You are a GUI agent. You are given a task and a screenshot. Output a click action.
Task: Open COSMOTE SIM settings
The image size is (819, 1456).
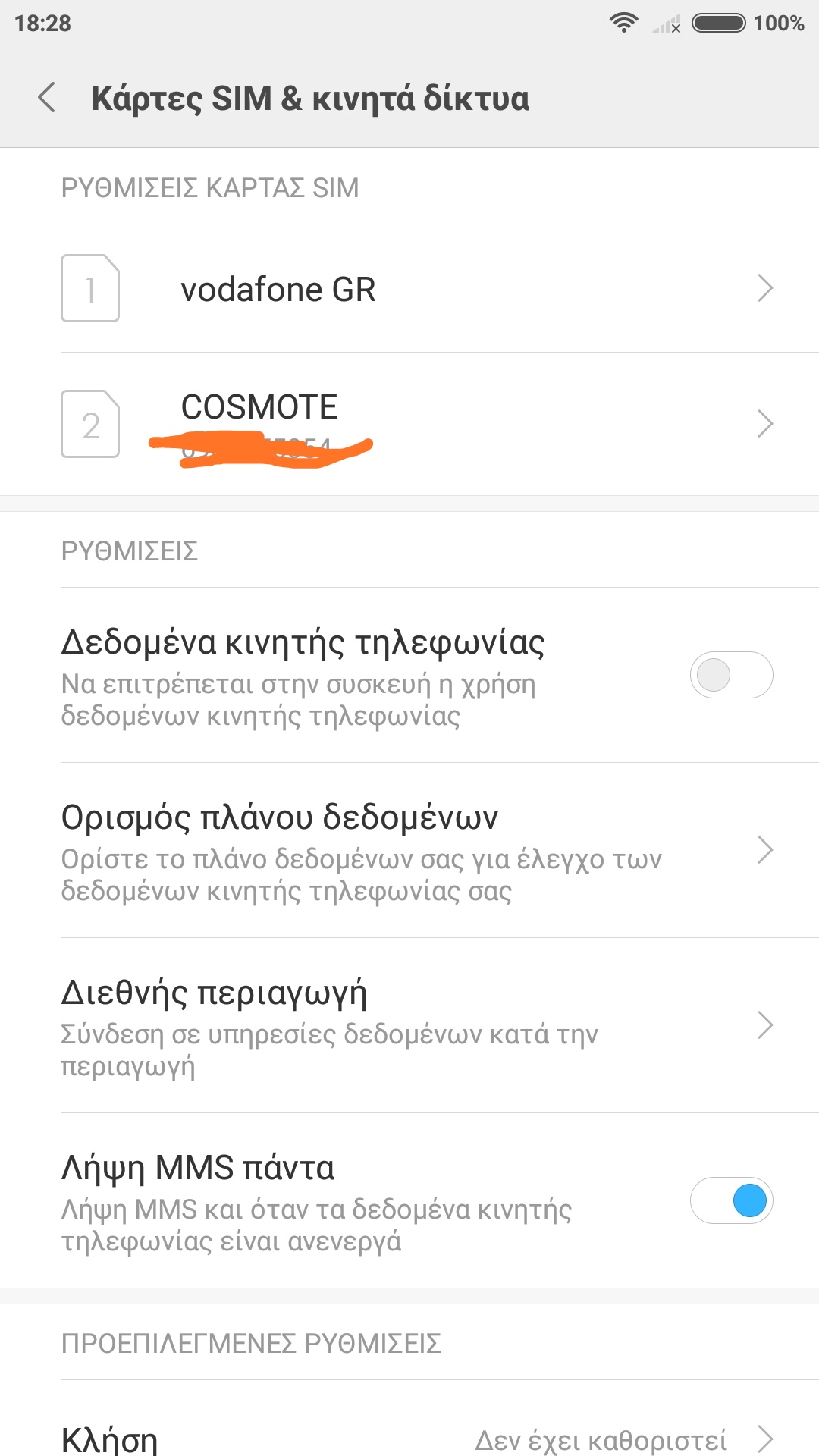tap(259, 408)
